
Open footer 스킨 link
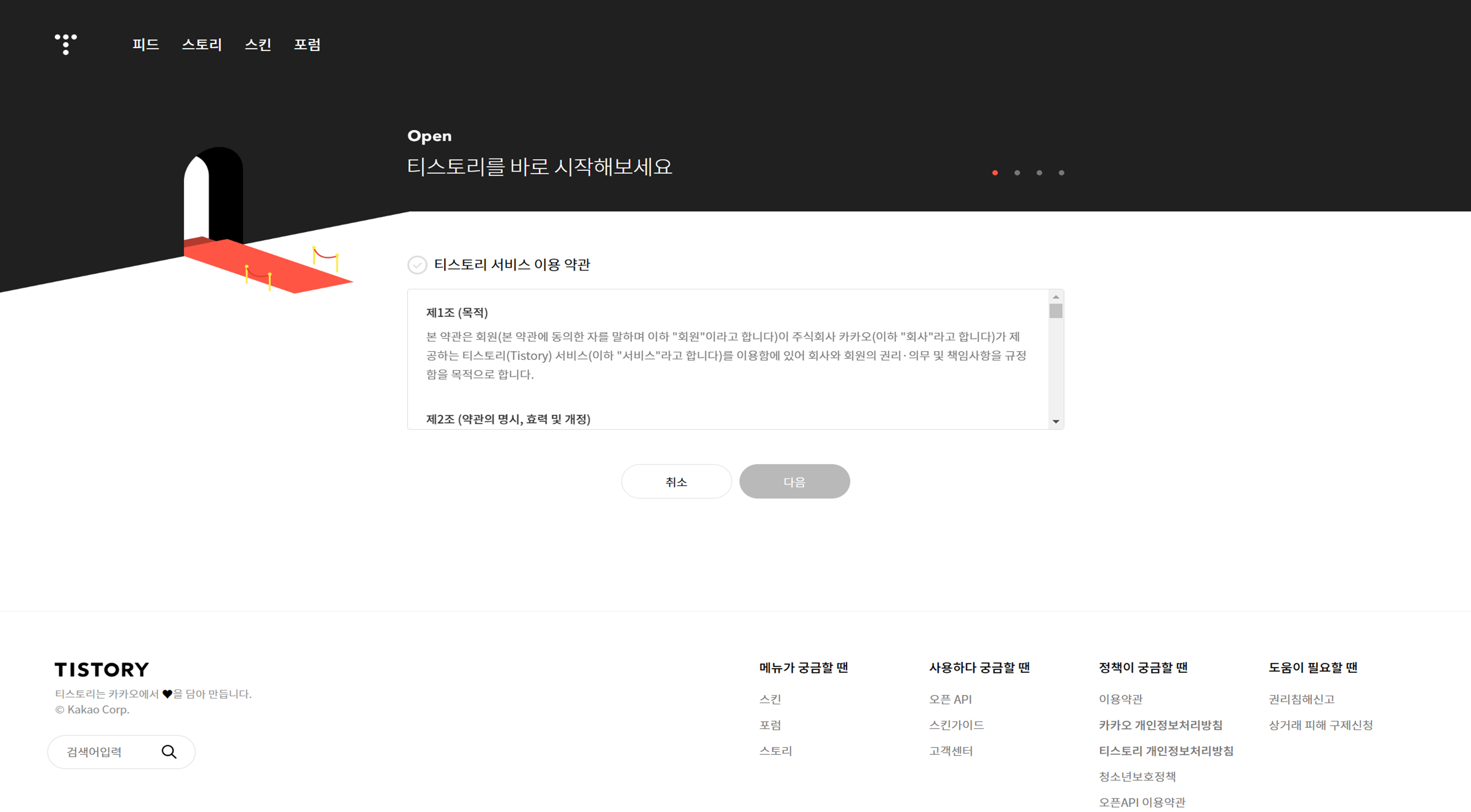[770, 699]
